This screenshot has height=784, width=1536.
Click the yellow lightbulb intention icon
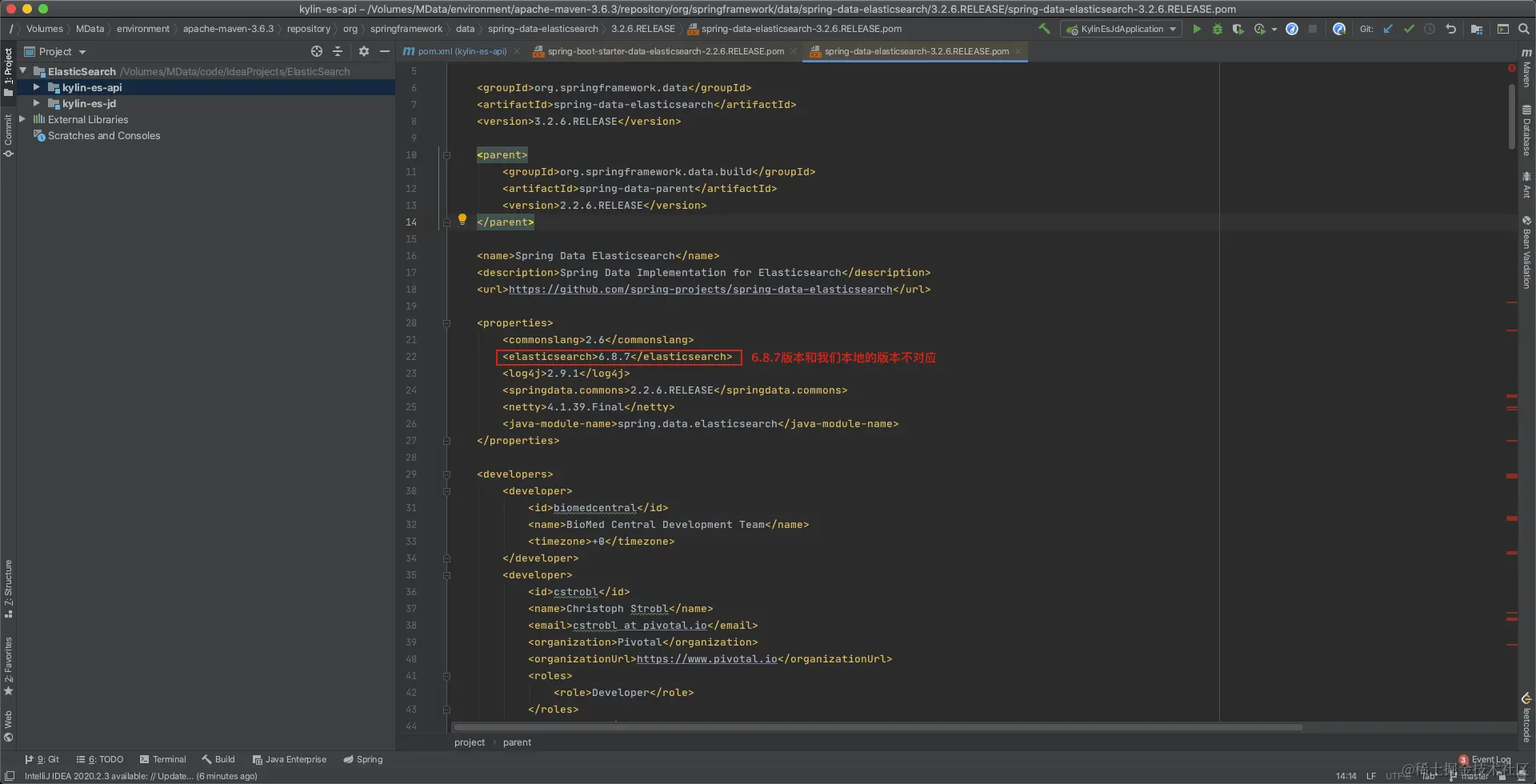click(462, 219)
